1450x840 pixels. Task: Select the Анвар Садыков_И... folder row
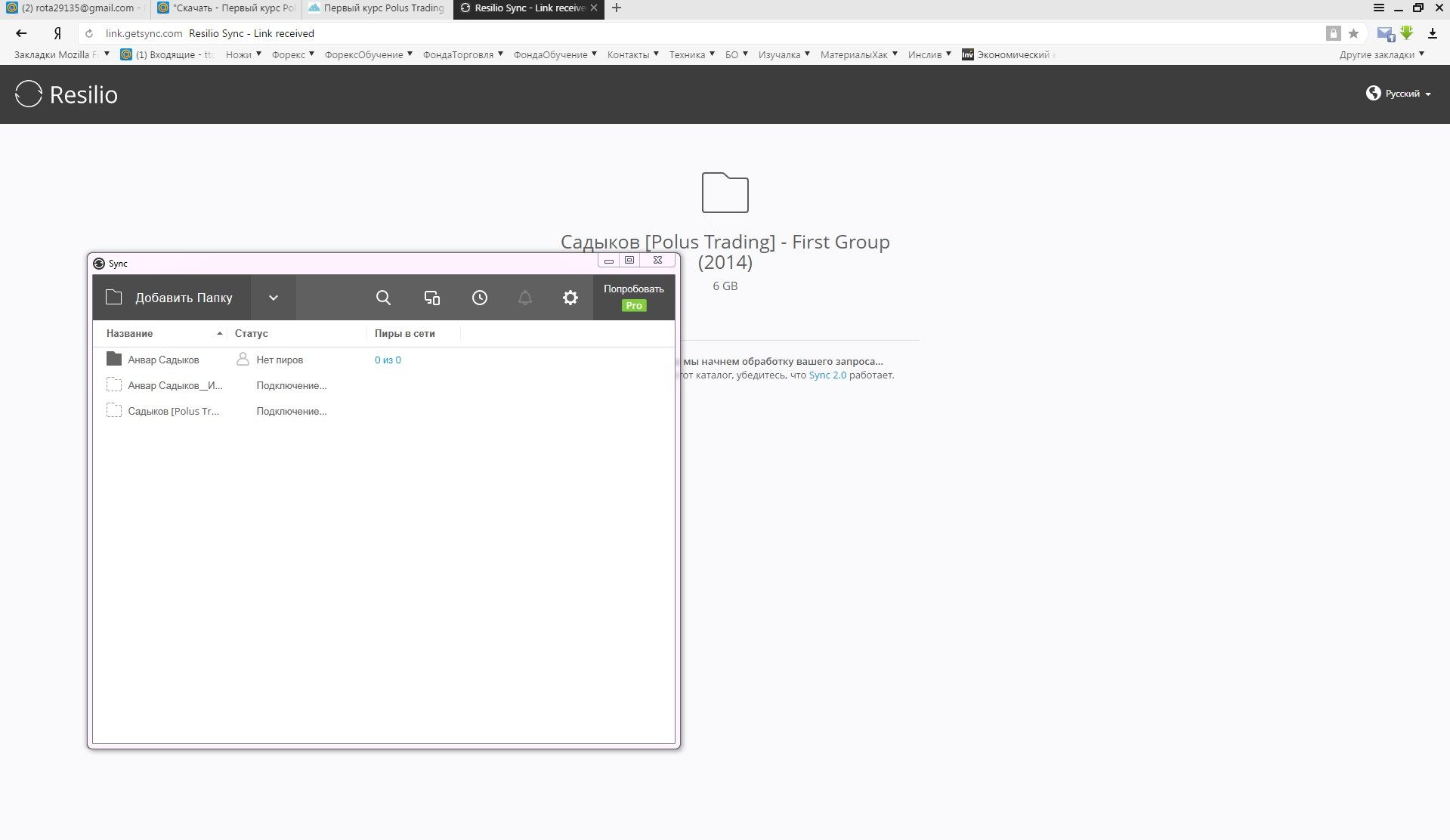[x=383, y=385]
